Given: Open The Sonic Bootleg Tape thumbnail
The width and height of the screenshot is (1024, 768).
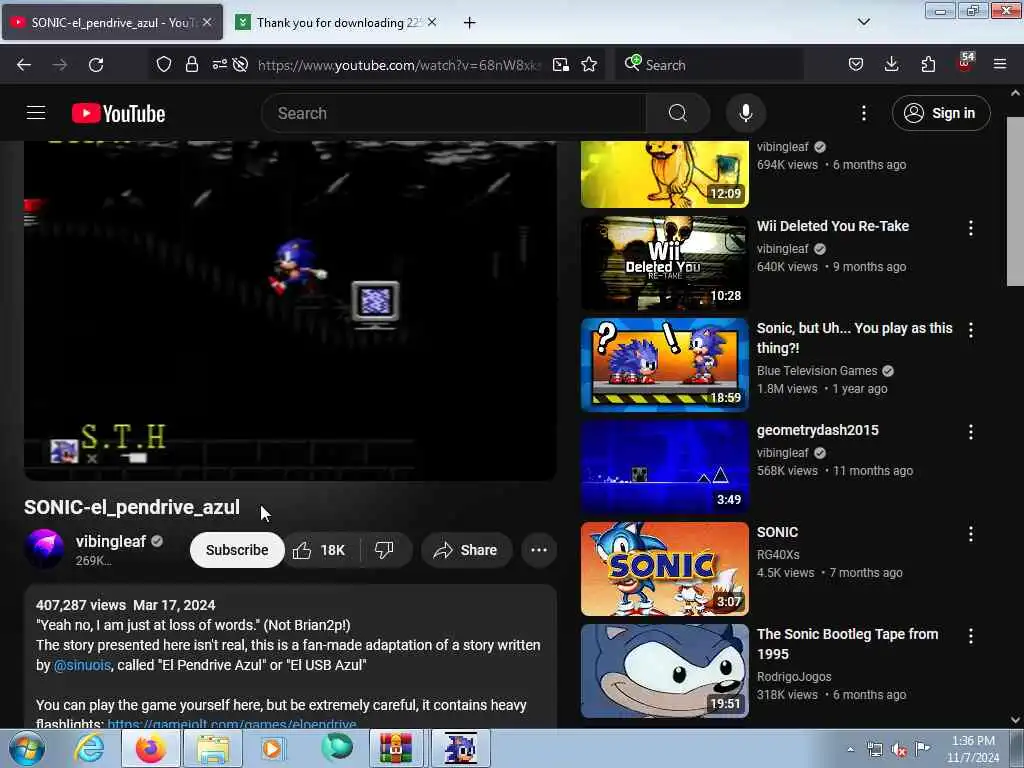Looking at the screenshot, I should coord(665,671).
